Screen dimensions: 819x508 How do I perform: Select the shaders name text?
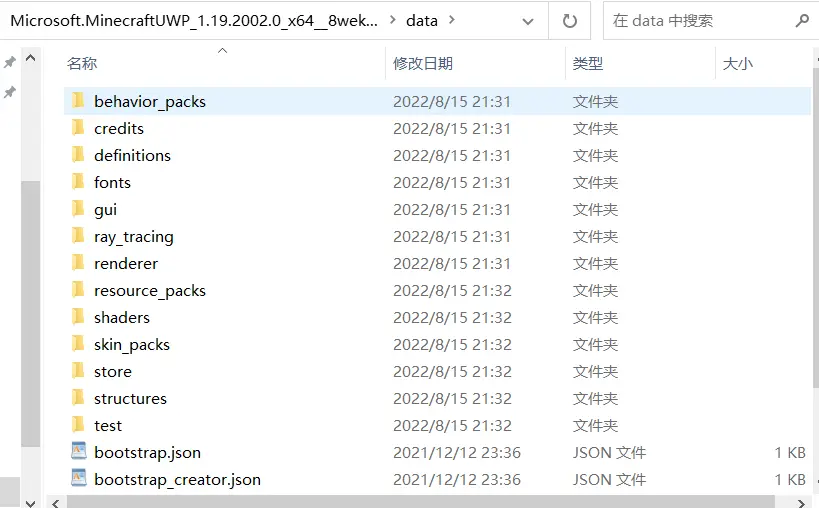pos(121,318)
